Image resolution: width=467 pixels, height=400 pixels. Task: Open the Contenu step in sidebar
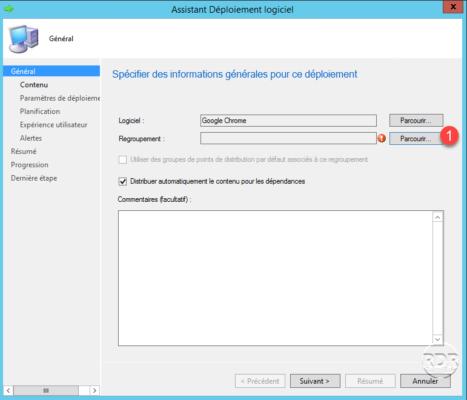pos(34,85)
